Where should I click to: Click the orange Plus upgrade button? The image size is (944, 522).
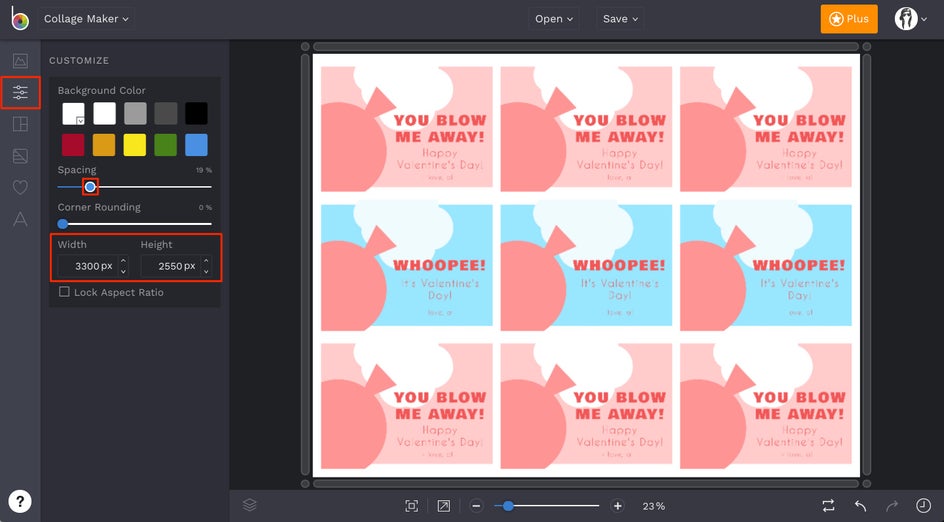(849, 19)
